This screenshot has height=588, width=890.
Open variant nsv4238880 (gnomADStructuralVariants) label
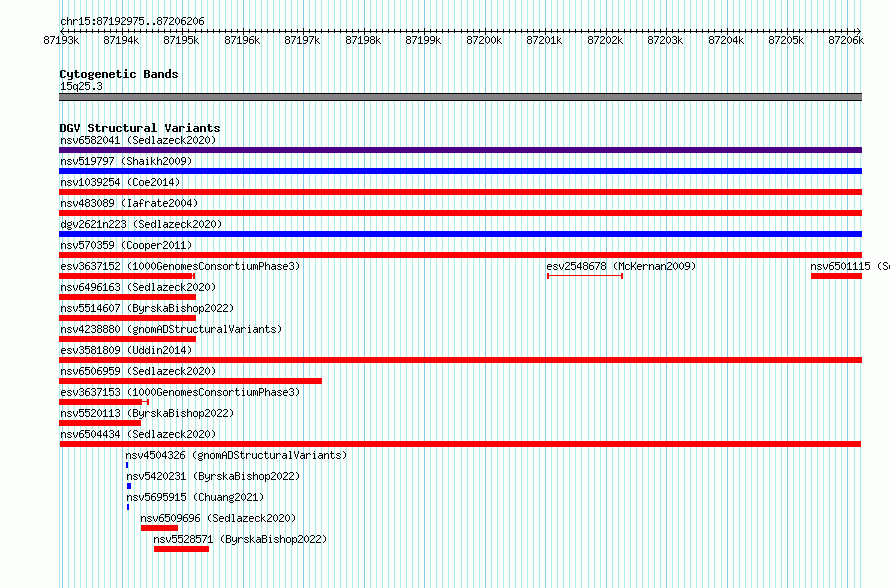(171, 329)
